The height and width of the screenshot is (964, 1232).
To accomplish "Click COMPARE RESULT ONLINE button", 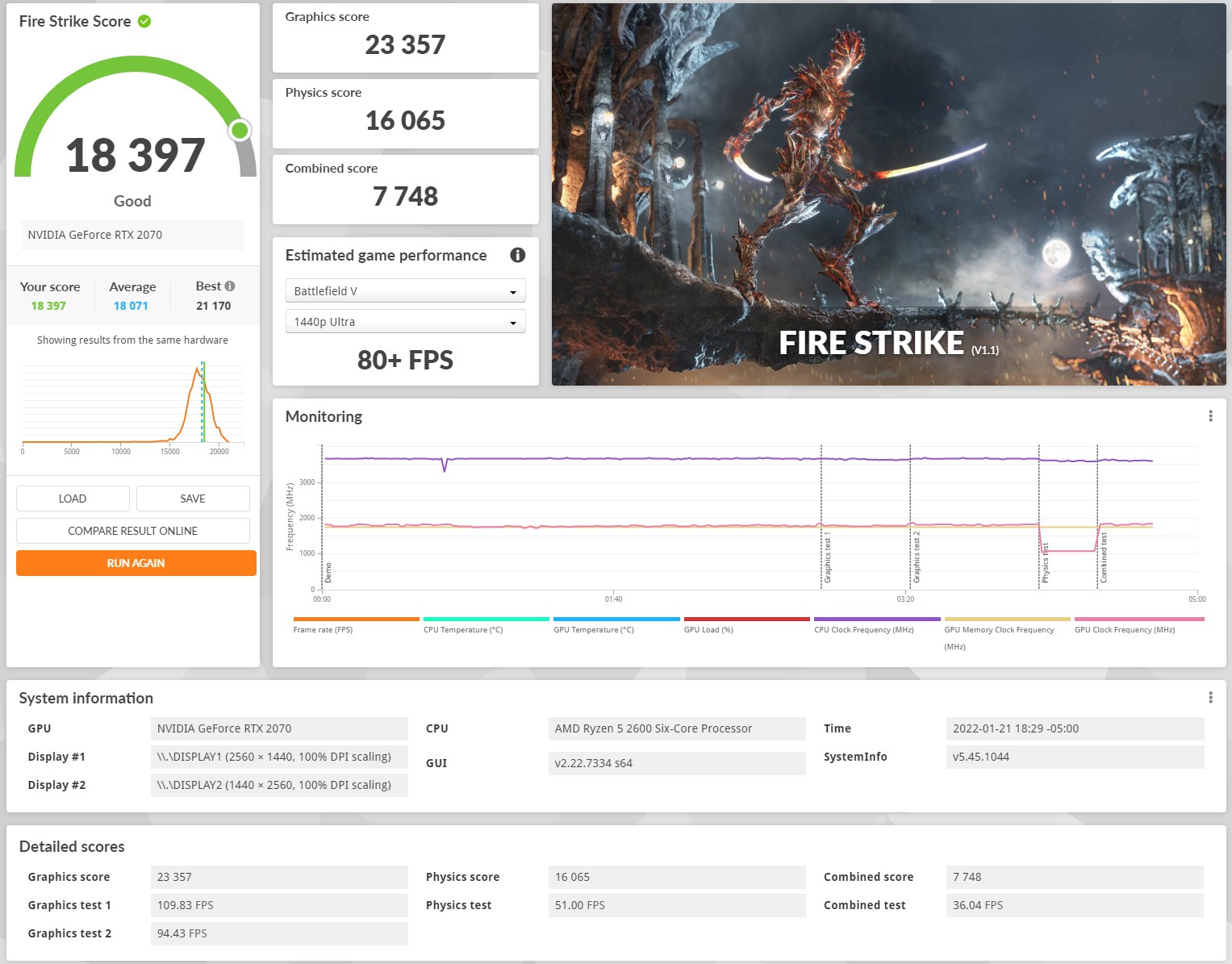I will pos(133,531).
